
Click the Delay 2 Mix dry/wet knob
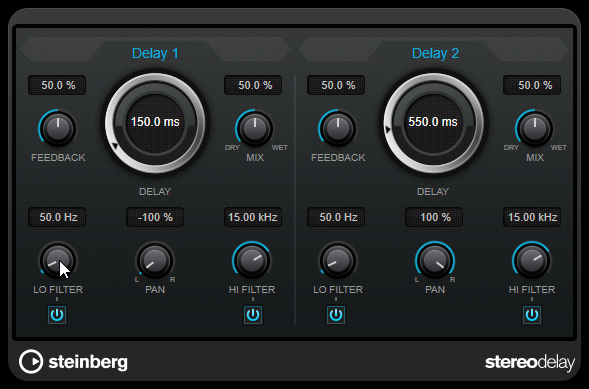point(535,128)
